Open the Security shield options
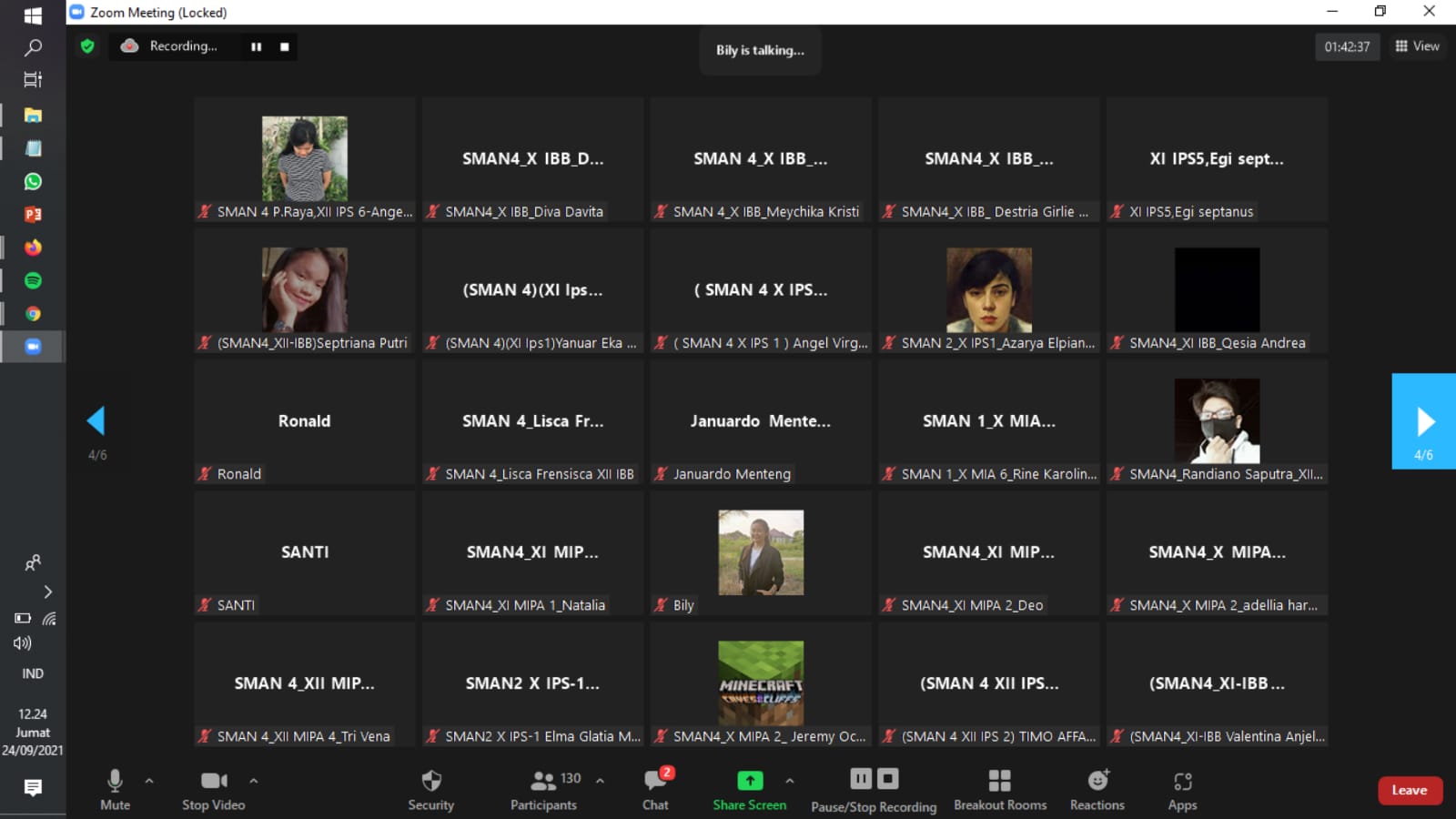This screenshot has height=819, width=1456. [430, 789]
